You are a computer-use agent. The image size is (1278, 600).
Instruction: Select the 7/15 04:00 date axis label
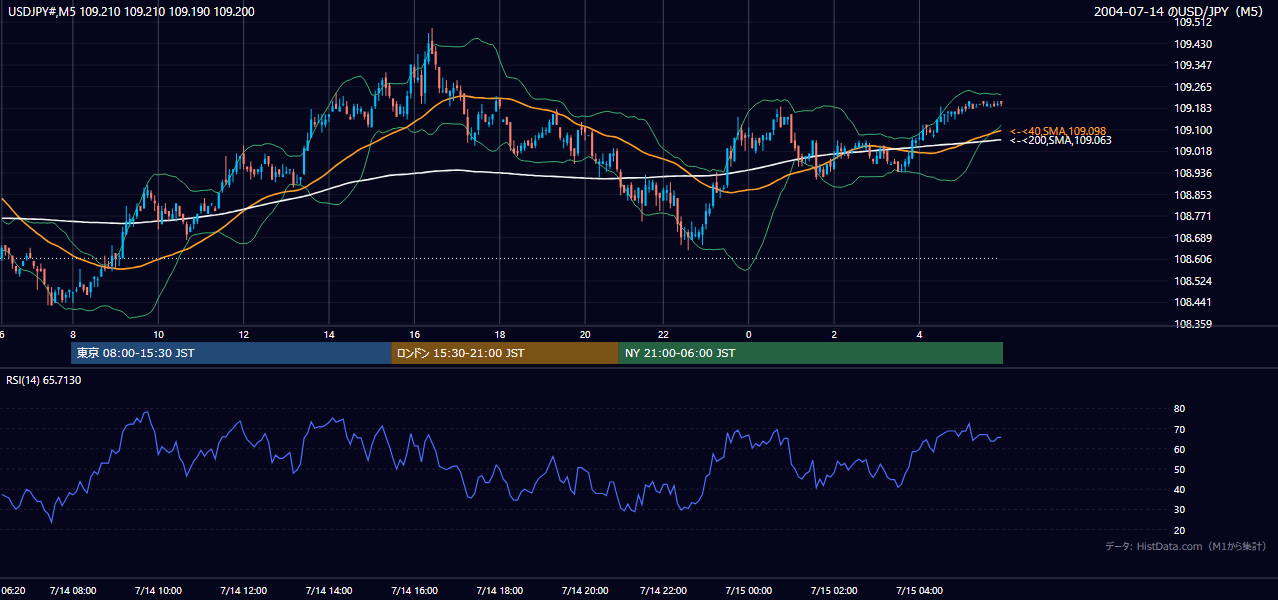tap(918, 591)
